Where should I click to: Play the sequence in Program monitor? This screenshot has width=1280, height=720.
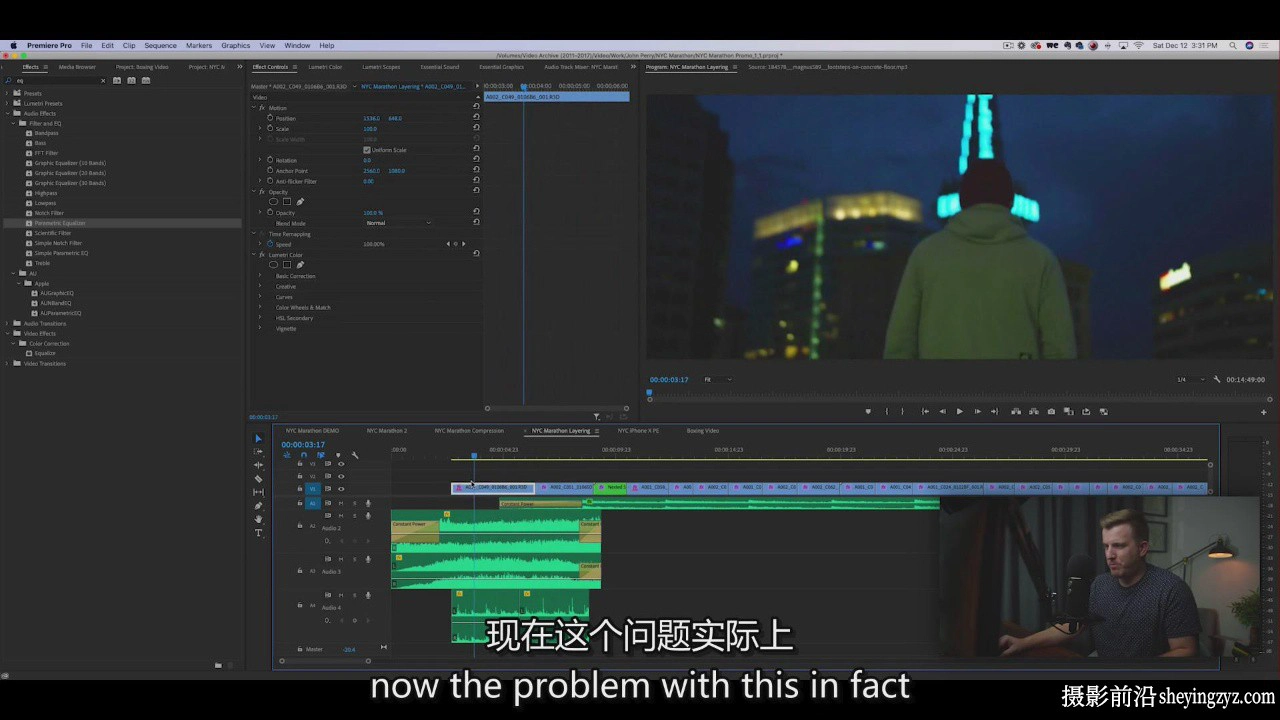coord(960,411)
